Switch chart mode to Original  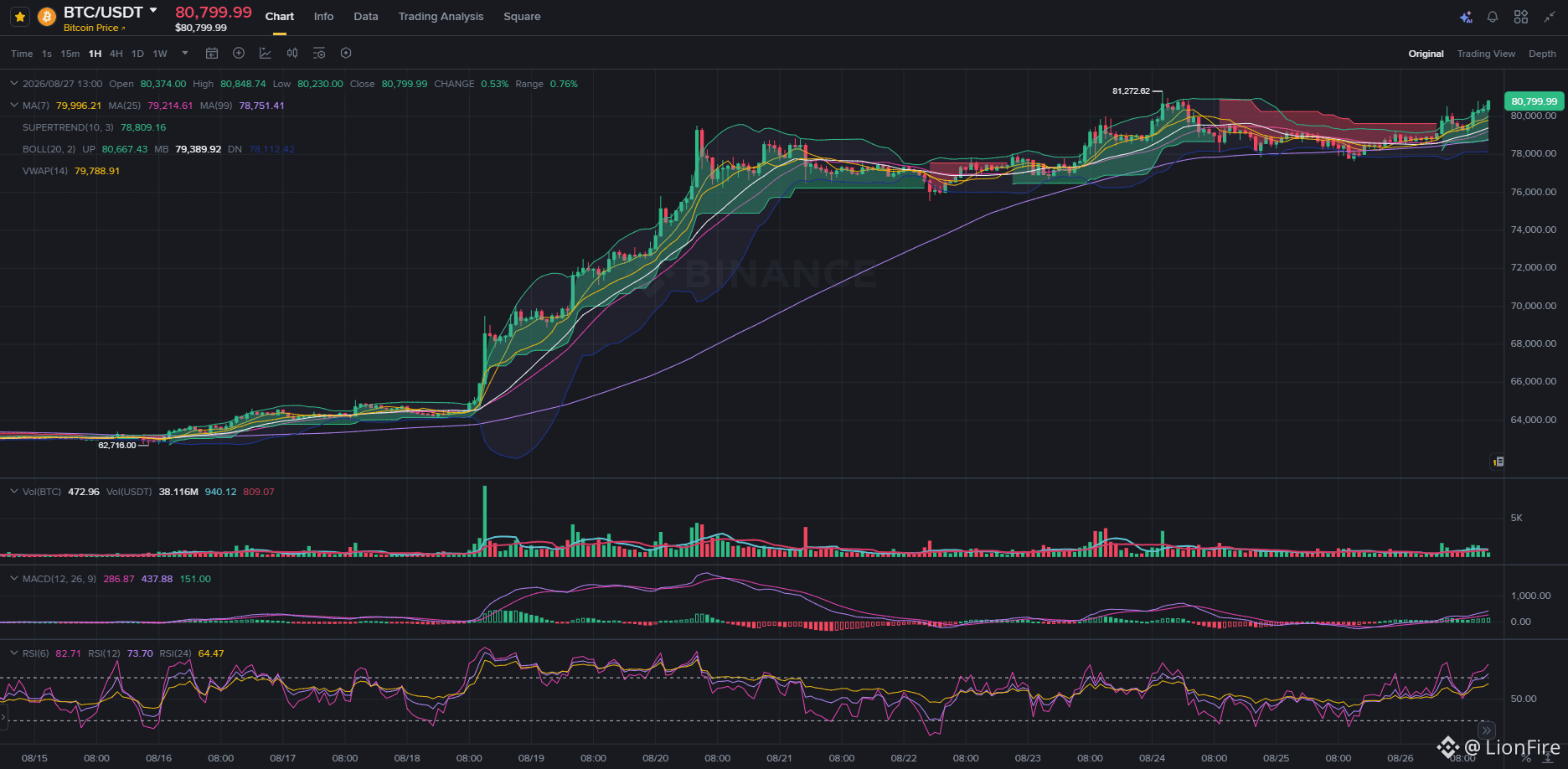tap(1426, 54)
